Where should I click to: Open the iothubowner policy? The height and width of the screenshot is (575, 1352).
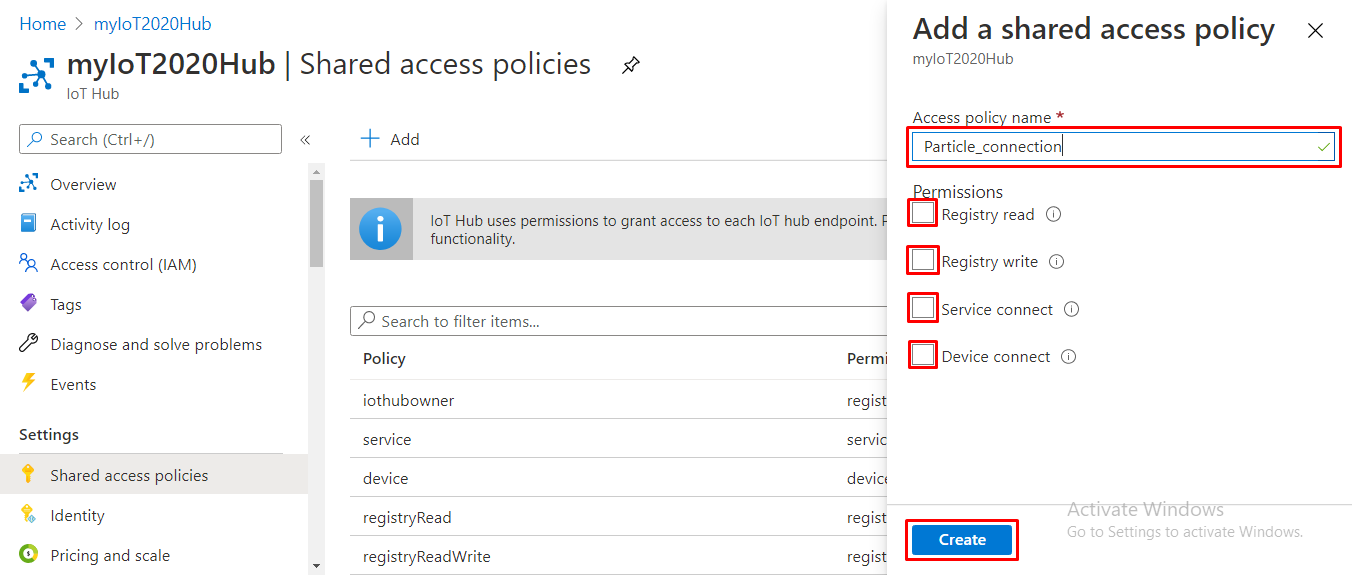408,400
